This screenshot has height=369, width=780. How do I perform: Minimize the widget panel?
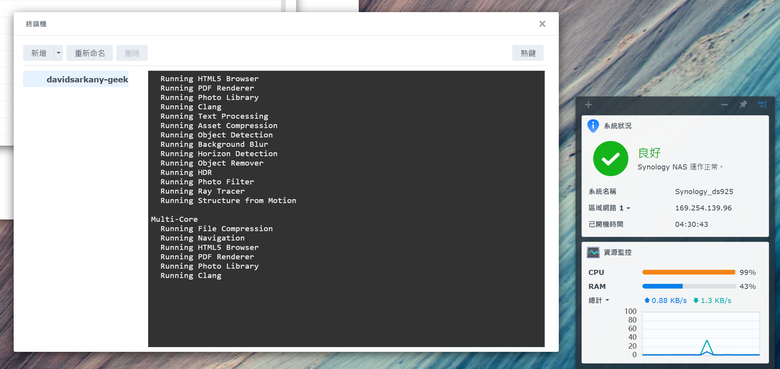coord(724,104)
